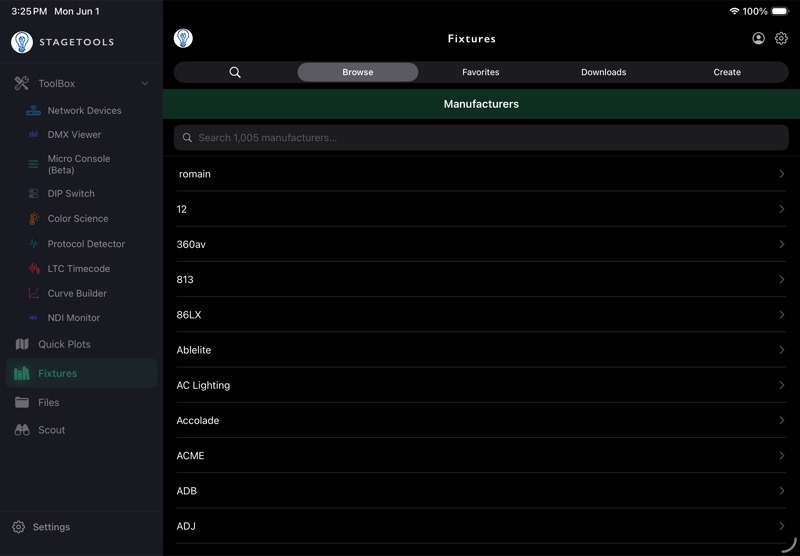Select the ADB manufacturer row
The width and height of the screenshot is (800, 556).
point(481,491)
